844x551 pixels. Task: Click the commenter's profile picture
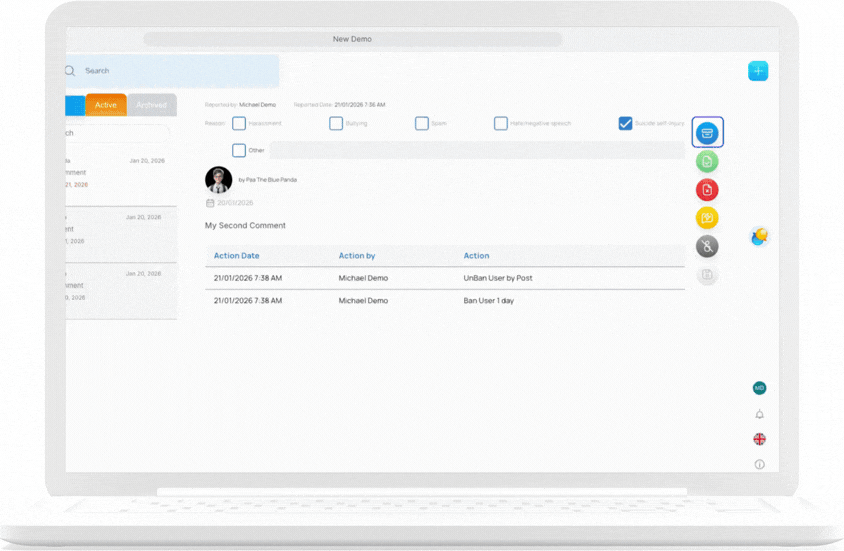pos(218,180)
